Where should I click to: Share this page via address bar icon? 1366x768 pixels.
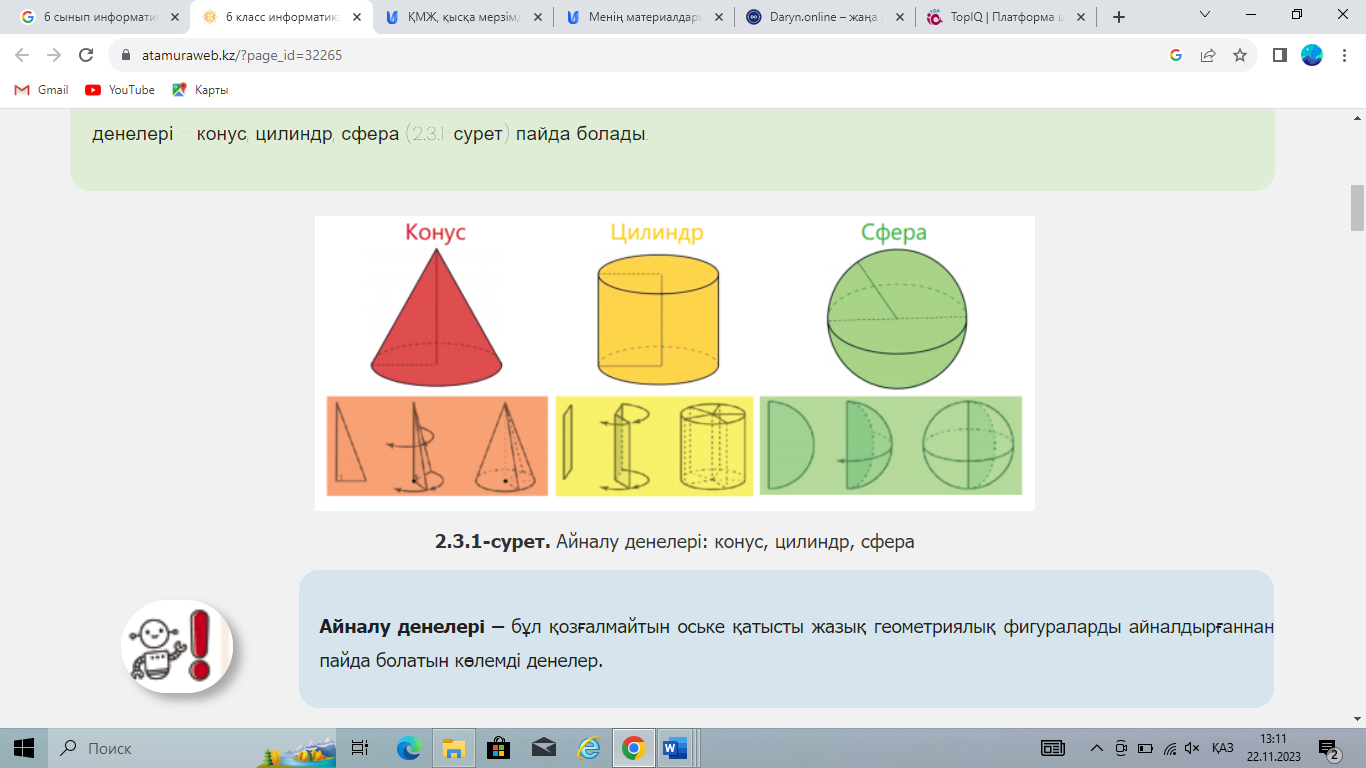1208,56
